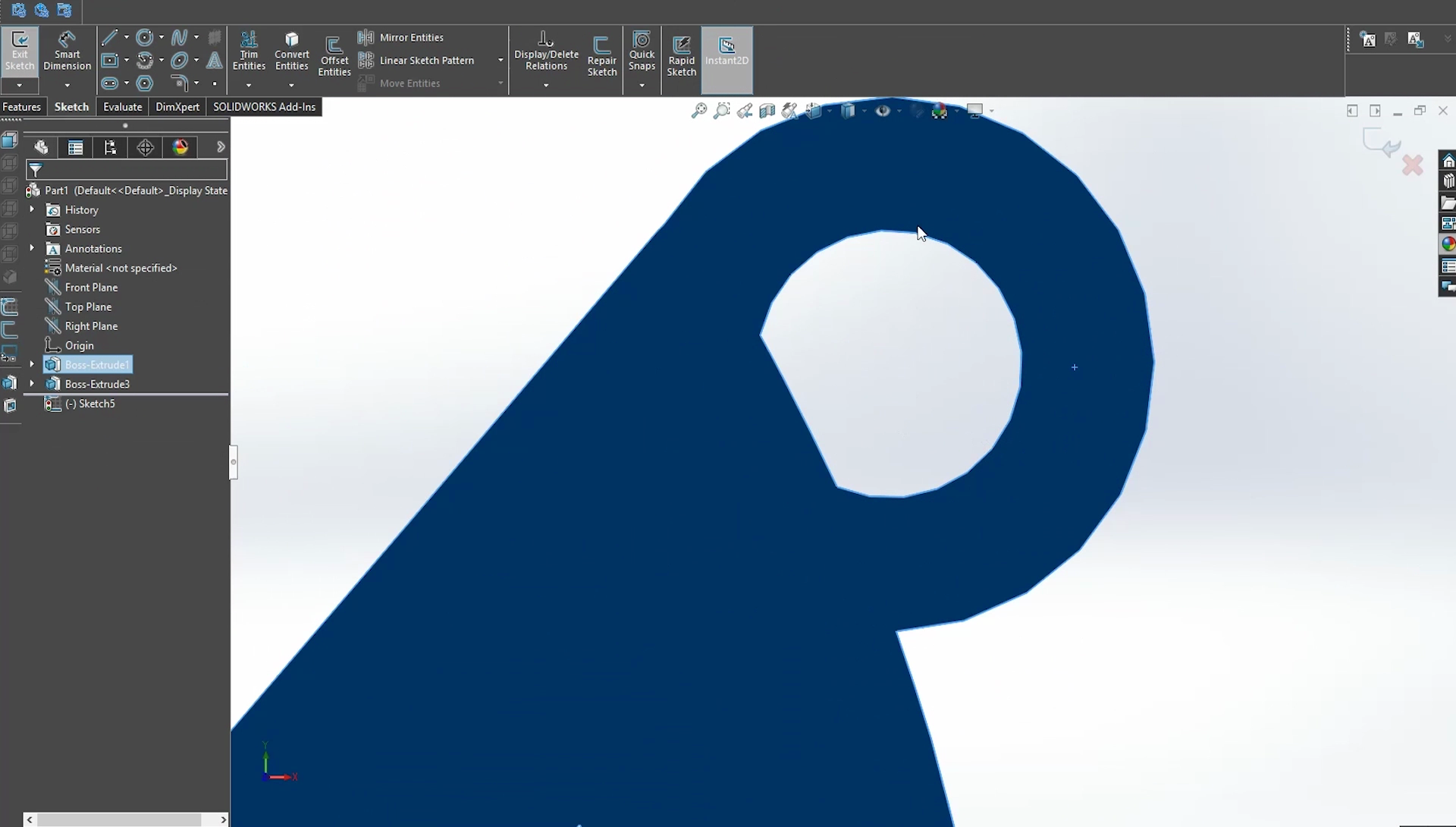Activate the Trim Entities tool

(249, 52)
